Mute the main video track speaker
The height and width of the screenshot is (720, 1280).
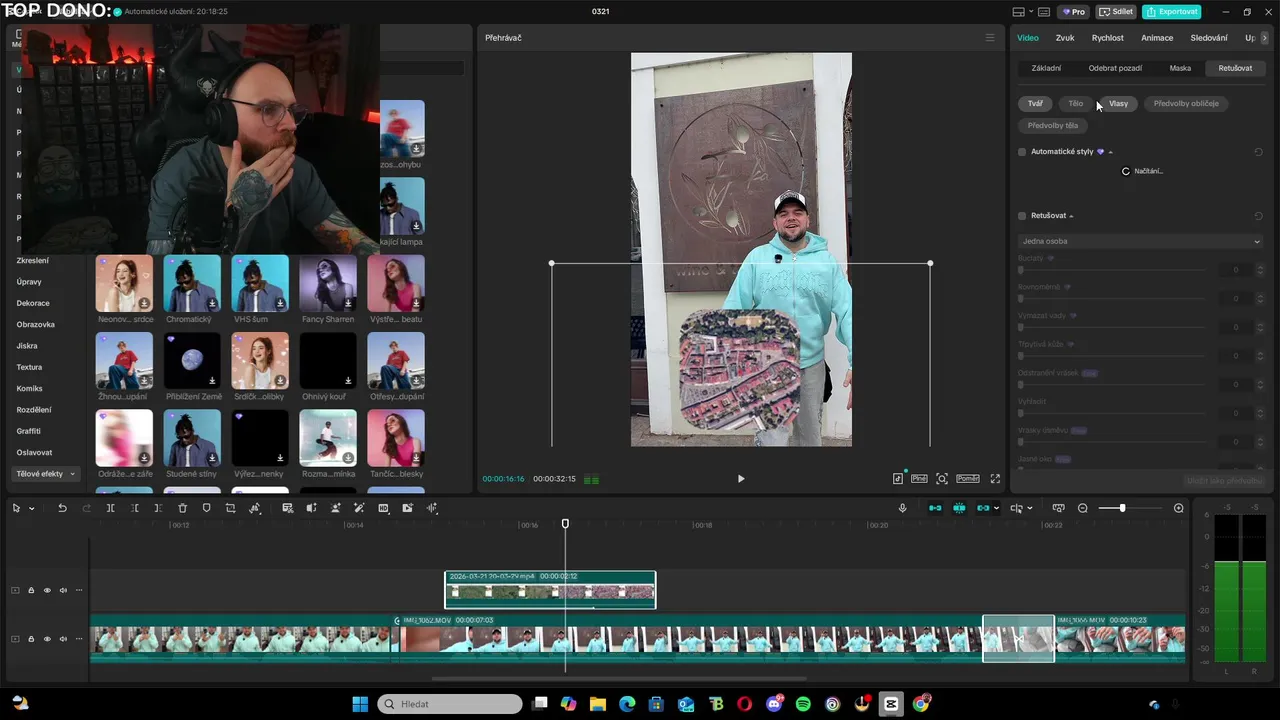point(63,639)
